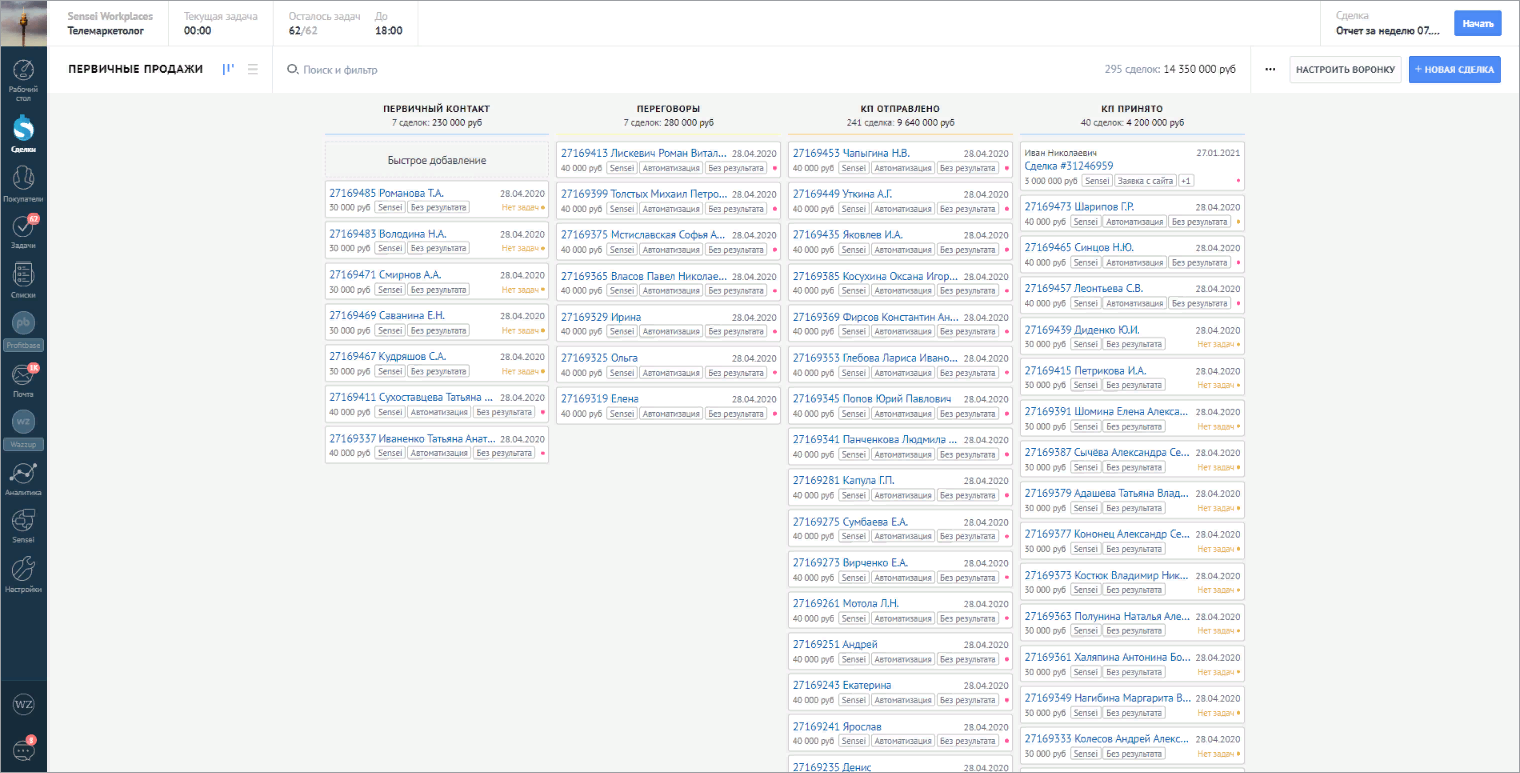Open the Сделки section in sidebar

click(x=23, y=133)
